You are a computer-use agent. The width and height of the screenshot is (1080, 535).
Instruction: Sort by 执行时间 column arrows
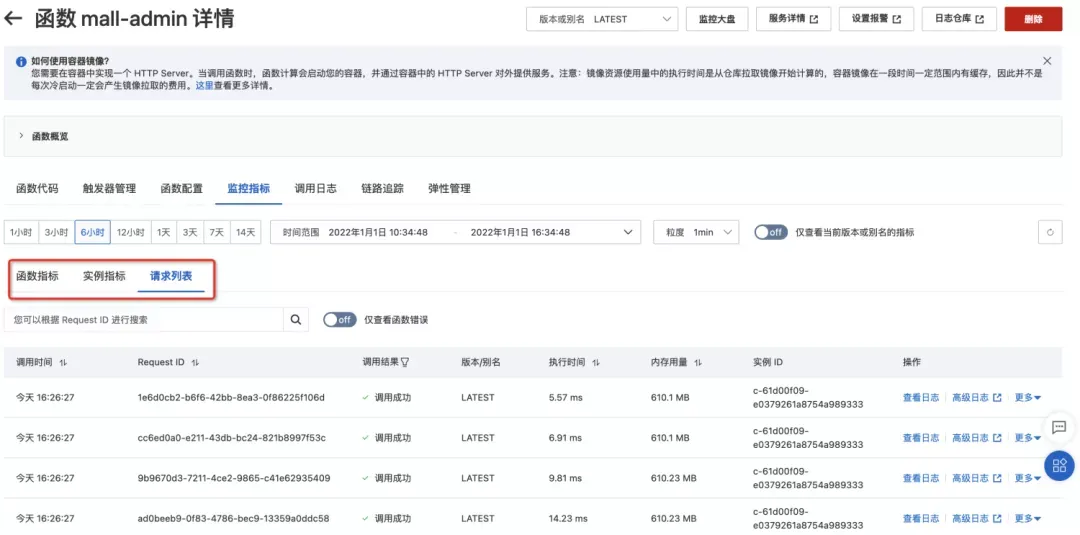[x=596, y=363]
